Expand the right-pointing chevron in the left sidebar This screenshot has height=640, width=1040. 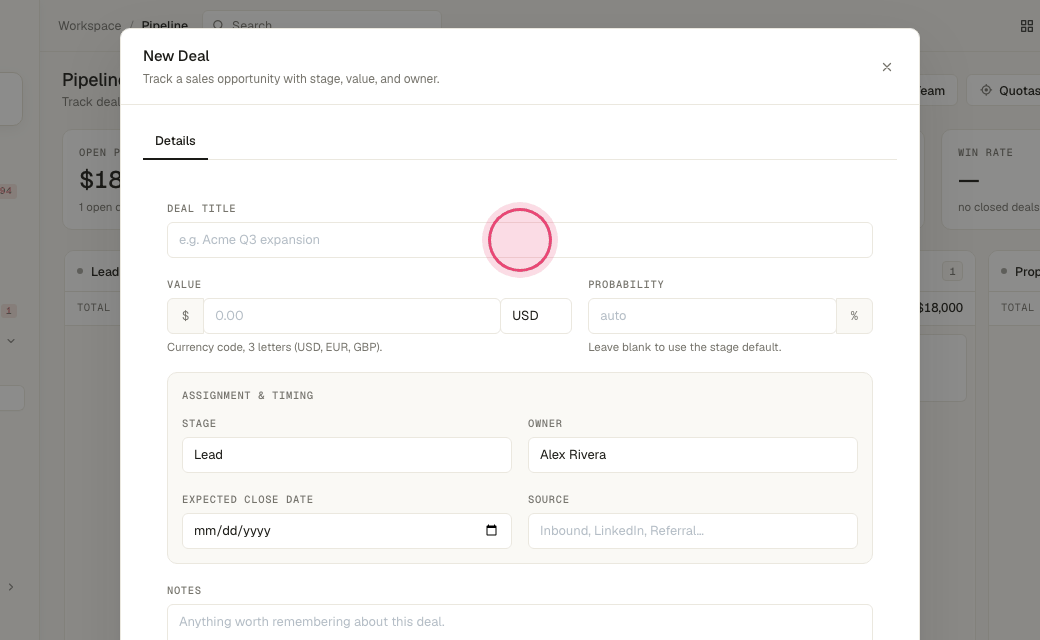(x=11, y=587)
